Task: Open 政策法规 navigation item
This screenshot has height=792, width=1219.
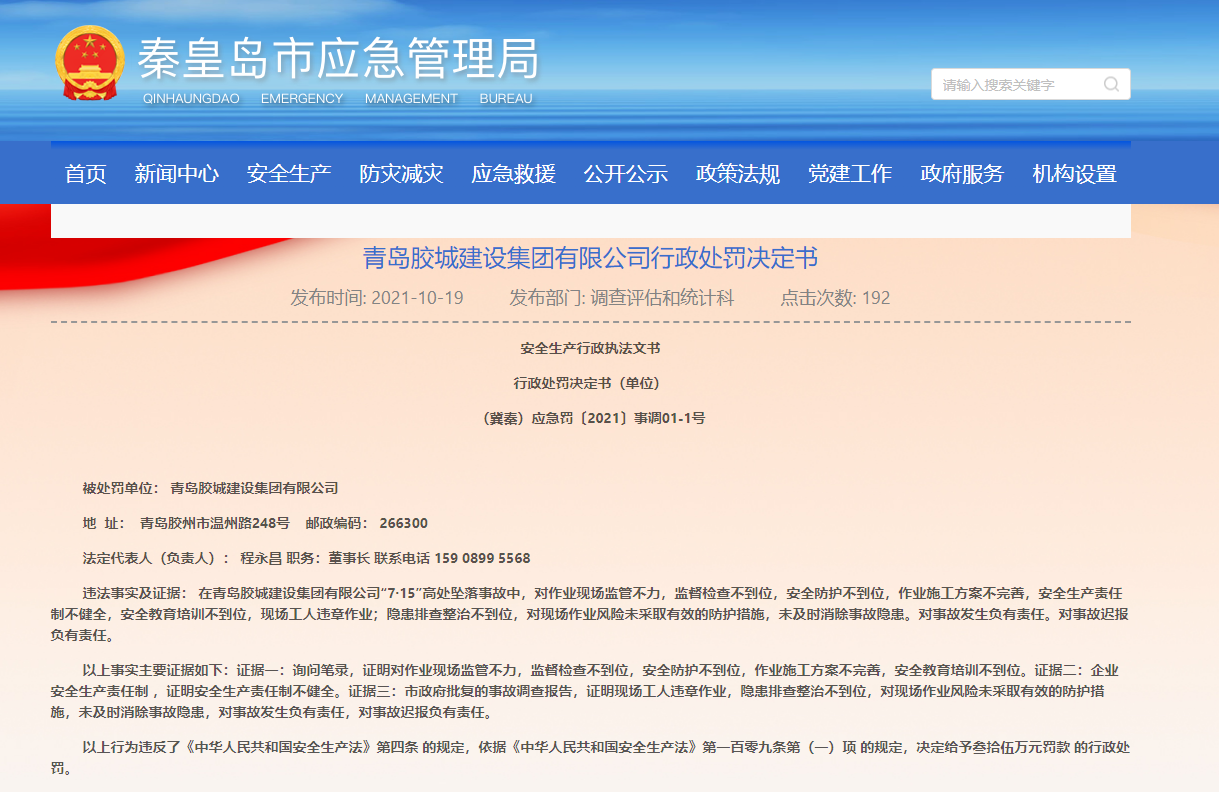Action: click(x=738, y=174)
